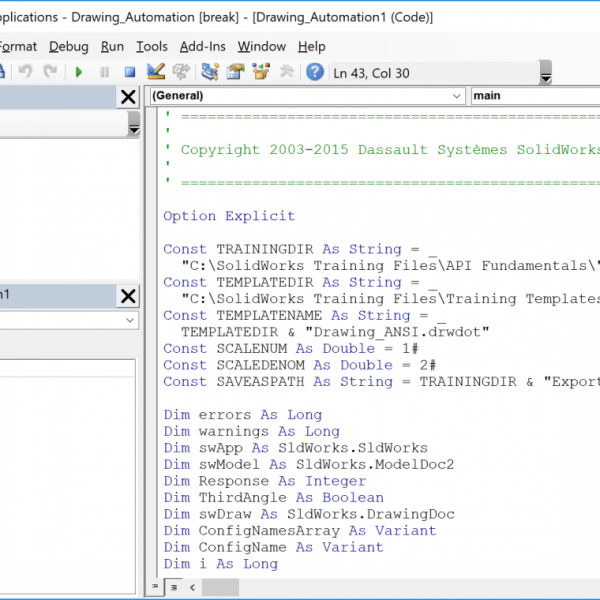Image resolution: width=600 pixels, height=600 pixels.
Task: Switch to Procedure View at bottom left
Action: point(155,587)
